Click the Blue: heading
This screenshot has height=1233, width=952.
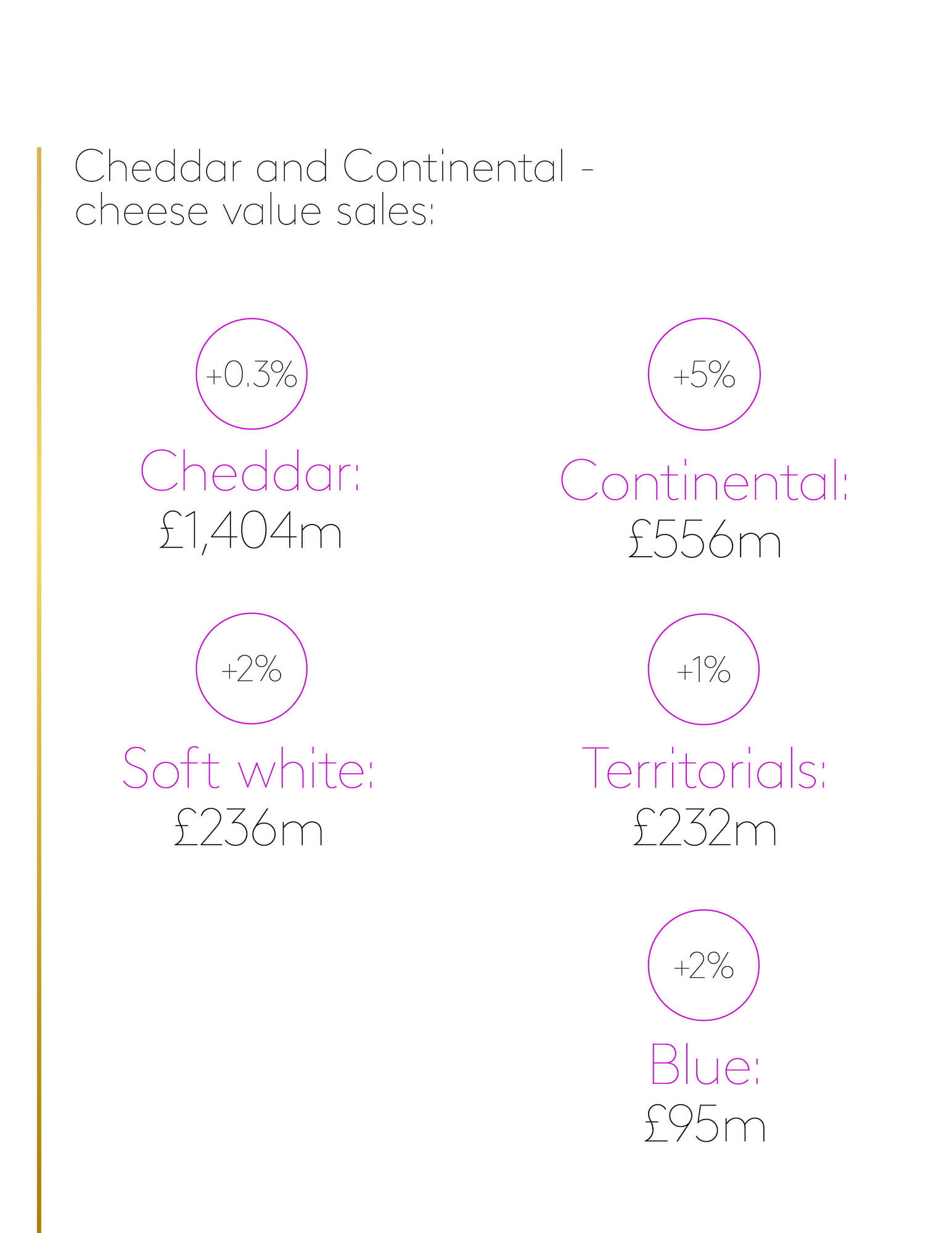[x=705, y=1063]
